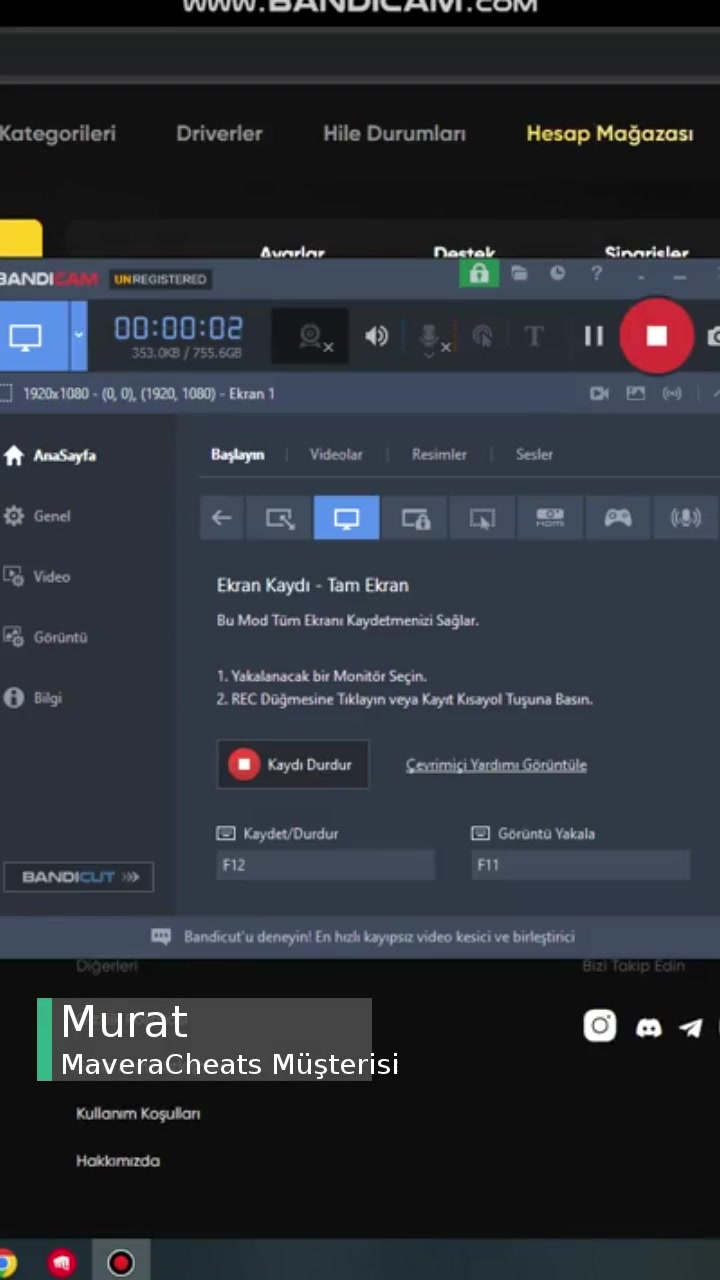
Task: Open Görüntü settings in sidebar
Action: [46, 637]
